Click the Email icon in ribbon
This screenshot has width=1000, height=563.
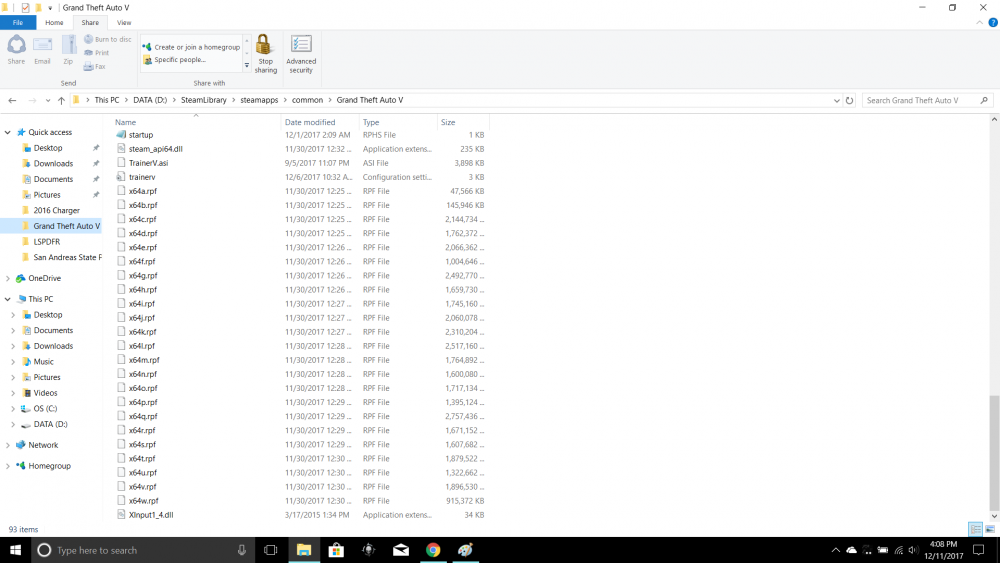point(42,50)
